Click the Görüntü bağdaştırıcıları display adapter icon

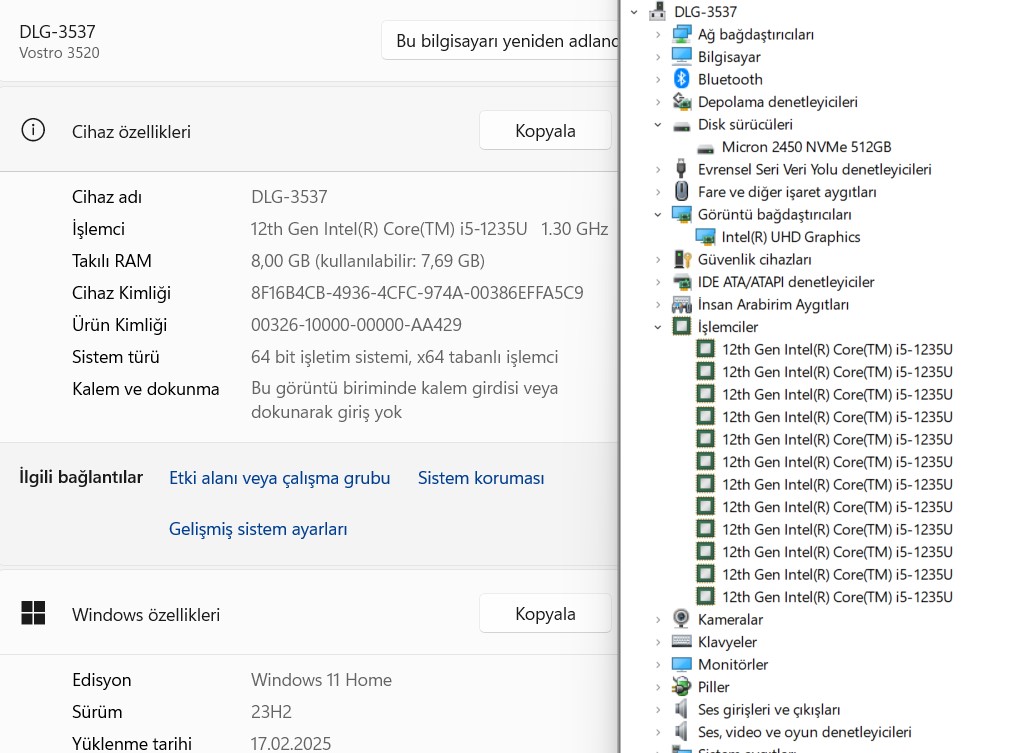[x=682, y=214]
